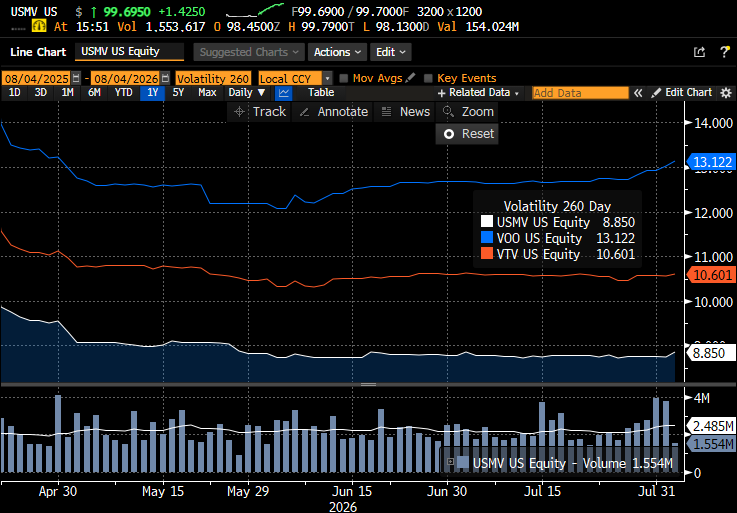This screenshot has width=737, height=513.
Task: Click the 8.850 USMV axis value label
Action: click(712, 353)
